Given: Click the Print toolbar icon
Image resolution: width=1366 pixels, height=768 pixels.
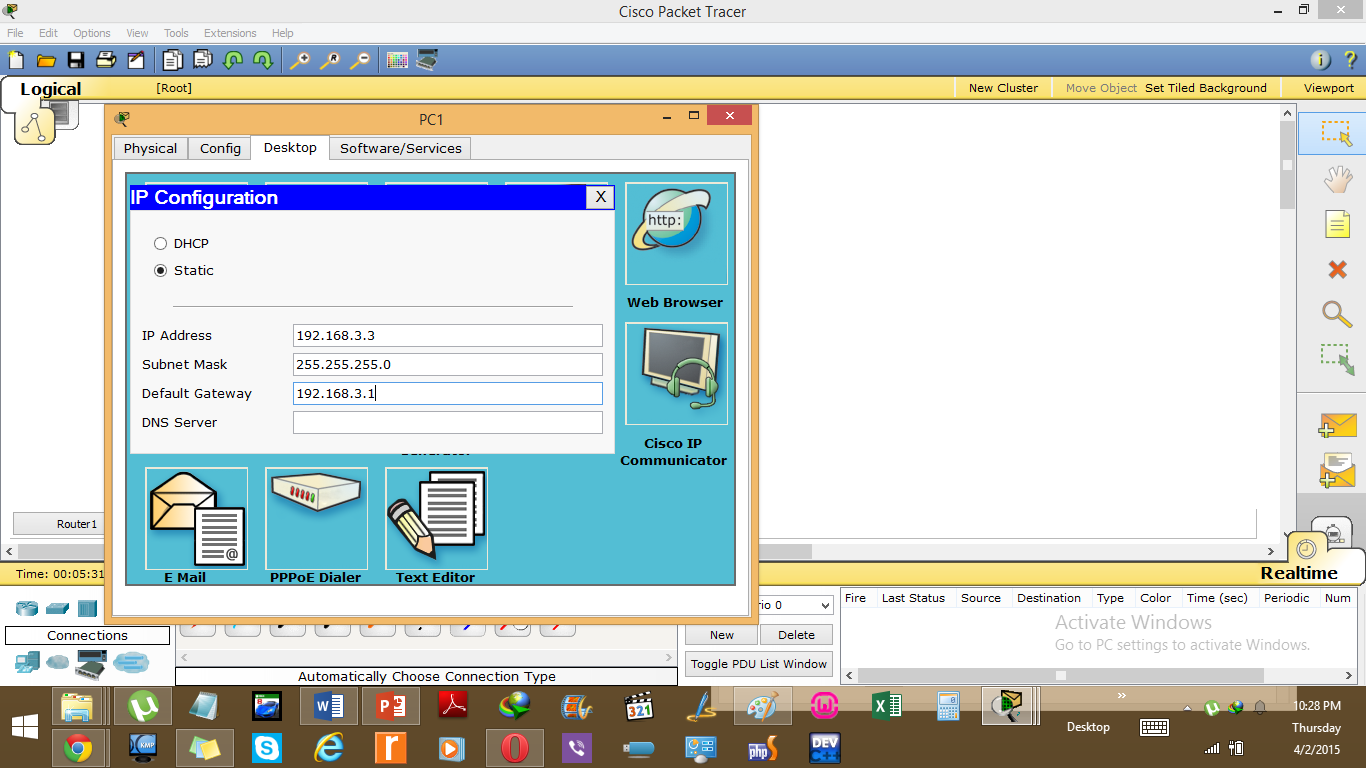Looking at the screenshot, I should (106, 60).
